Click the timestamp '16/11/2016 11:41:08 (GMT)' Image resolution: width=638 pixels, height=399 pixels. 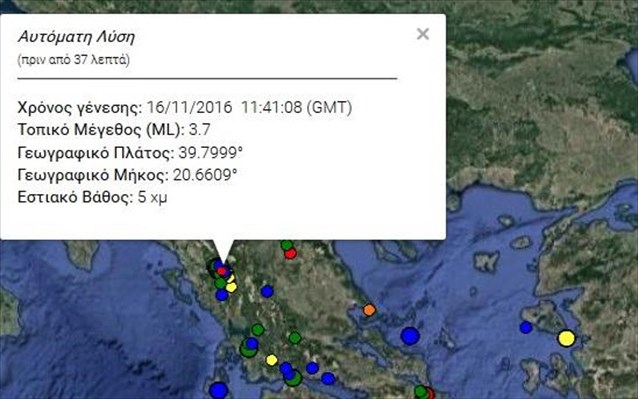click(249, 108)
